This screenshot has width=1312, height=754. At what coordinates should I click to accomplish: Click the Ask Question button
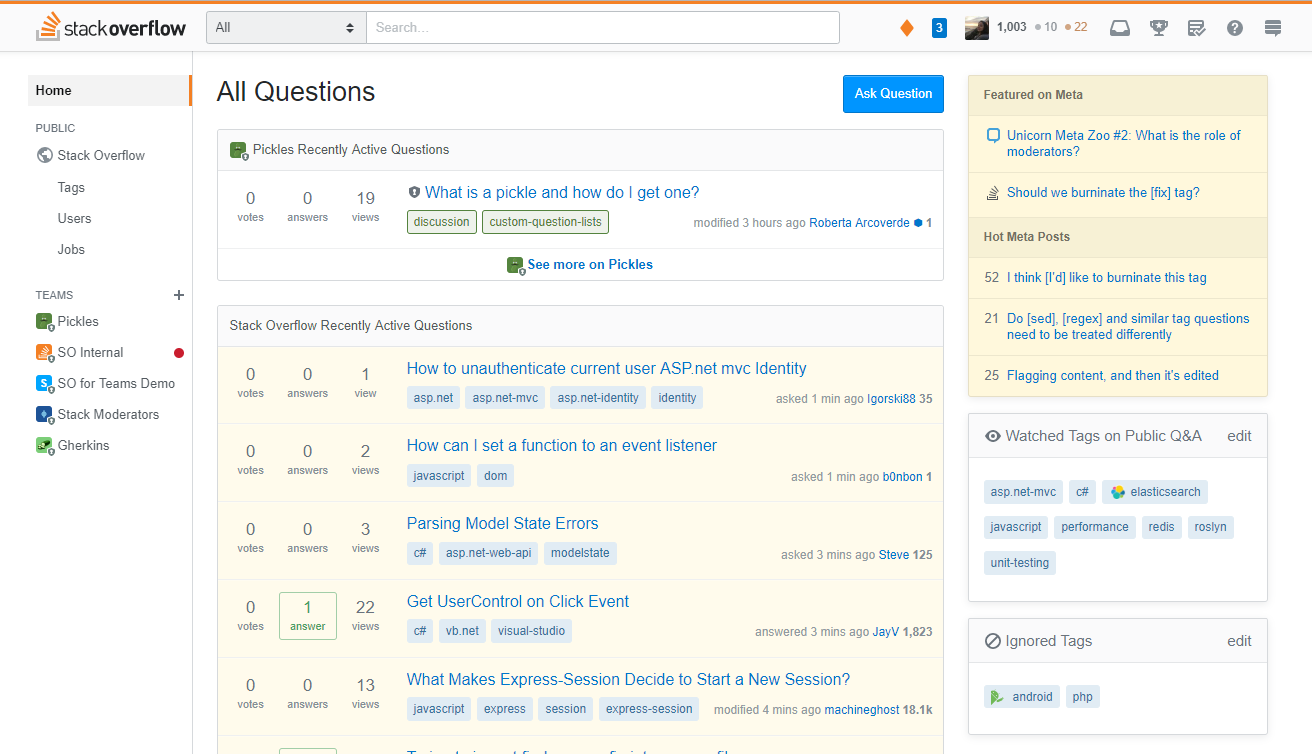coord(893,94)
